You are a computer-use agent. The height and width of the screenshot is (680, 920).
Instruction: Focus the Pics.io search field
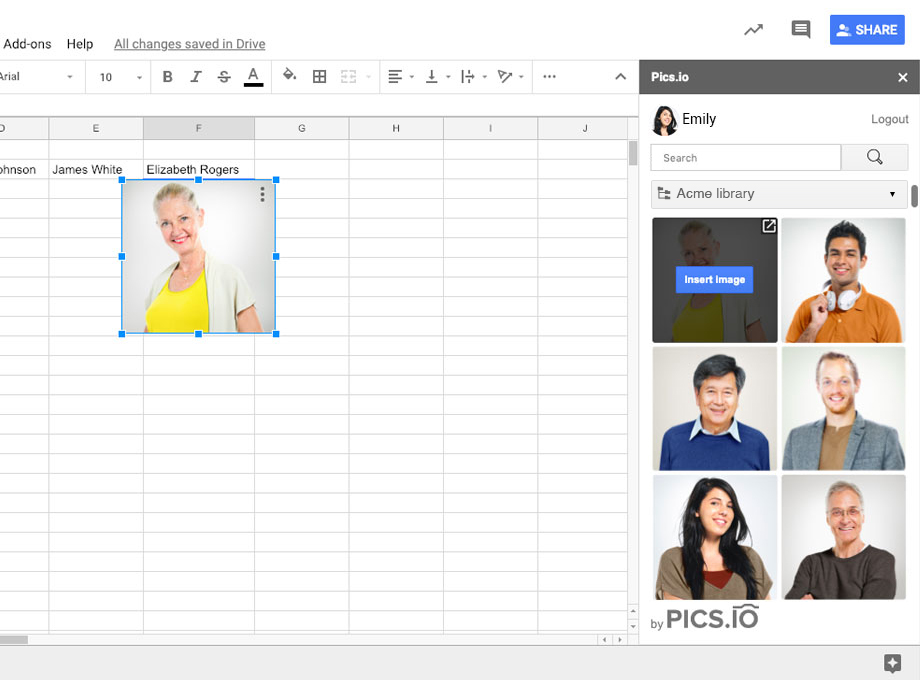(745, 158)
